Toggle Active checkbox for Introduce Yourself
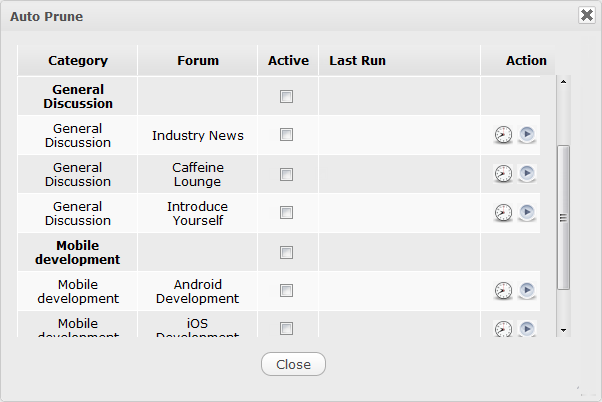 [x=287, y=213]
